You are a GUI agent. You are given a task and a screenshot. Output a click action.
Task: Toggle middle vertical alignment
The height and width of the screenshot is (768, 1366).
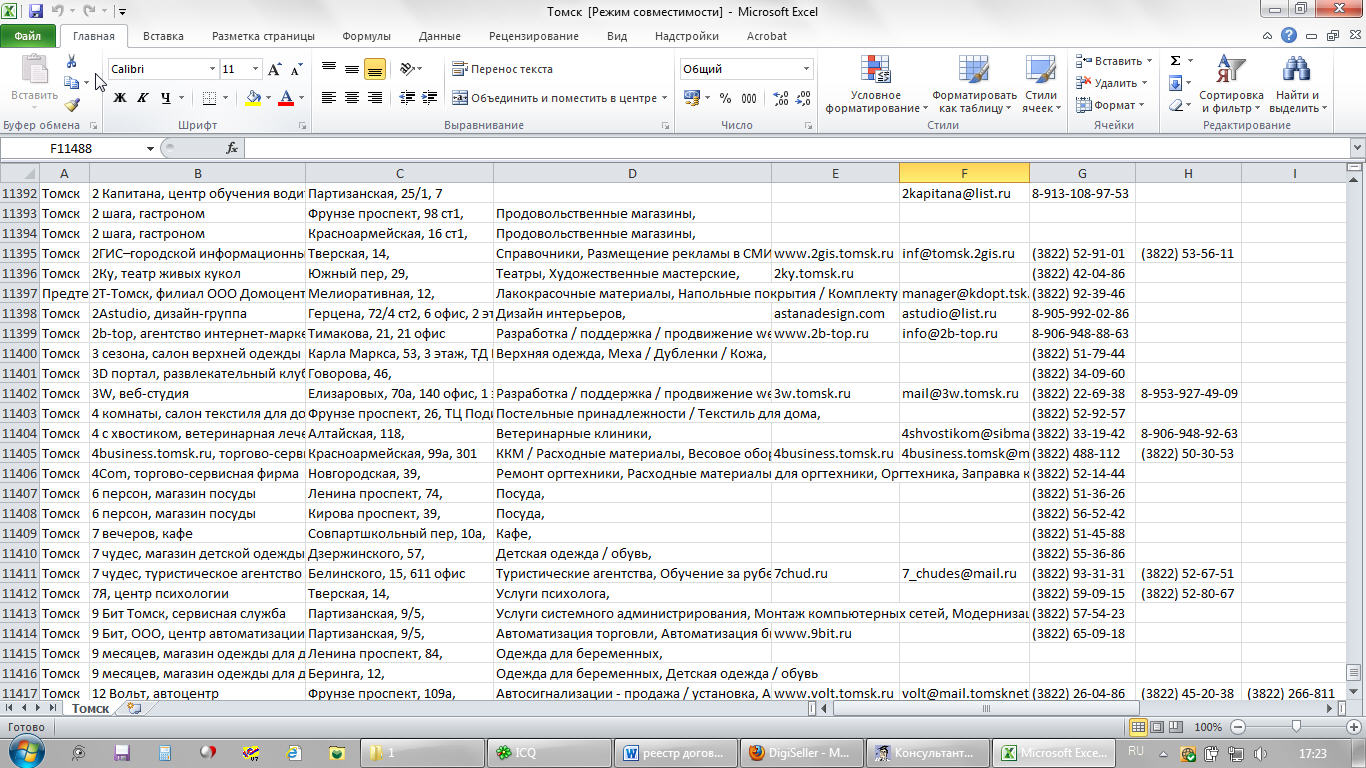pos(352,69)
